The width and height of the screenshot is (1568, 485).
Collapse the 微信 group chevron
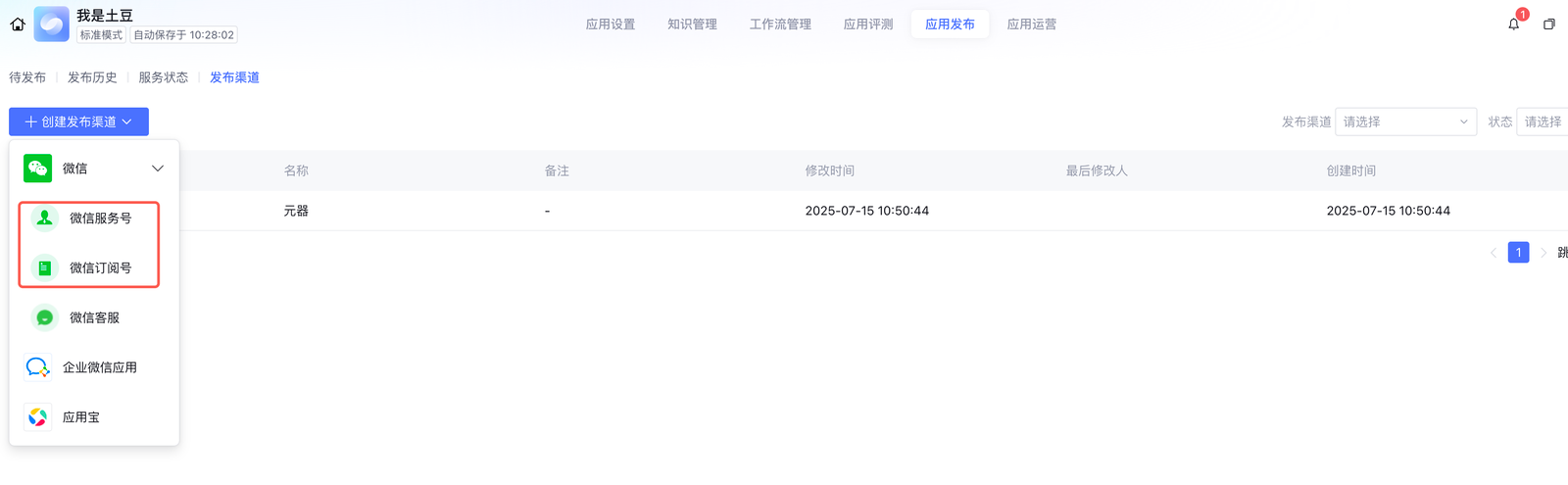click(x=158, y=169)
